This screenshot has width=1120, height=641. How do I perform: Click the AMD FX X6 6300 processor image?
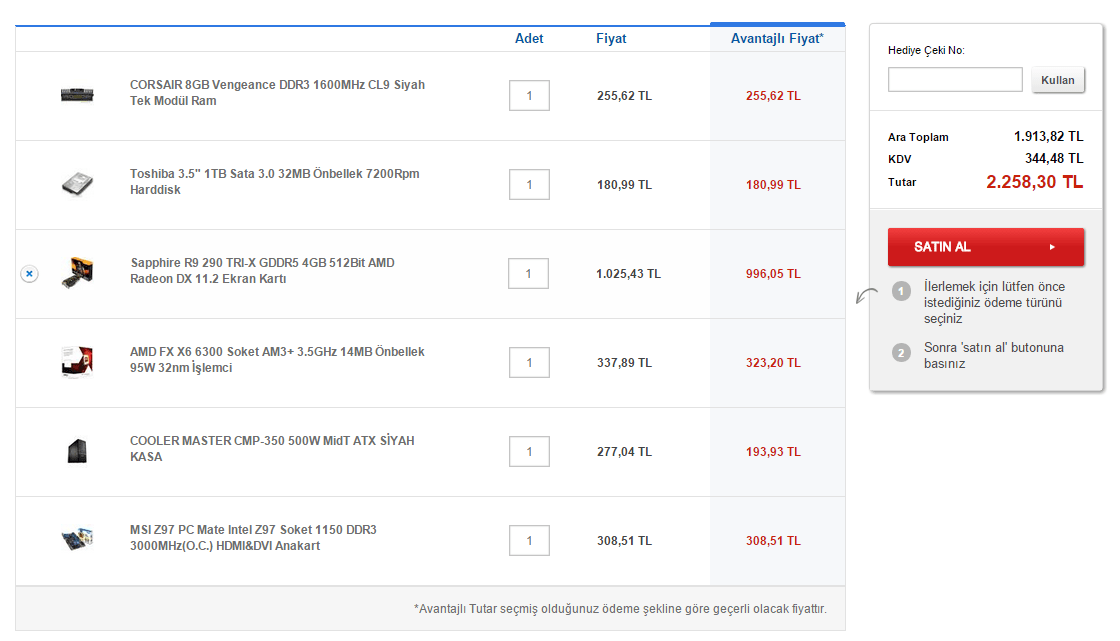(77, 361)
